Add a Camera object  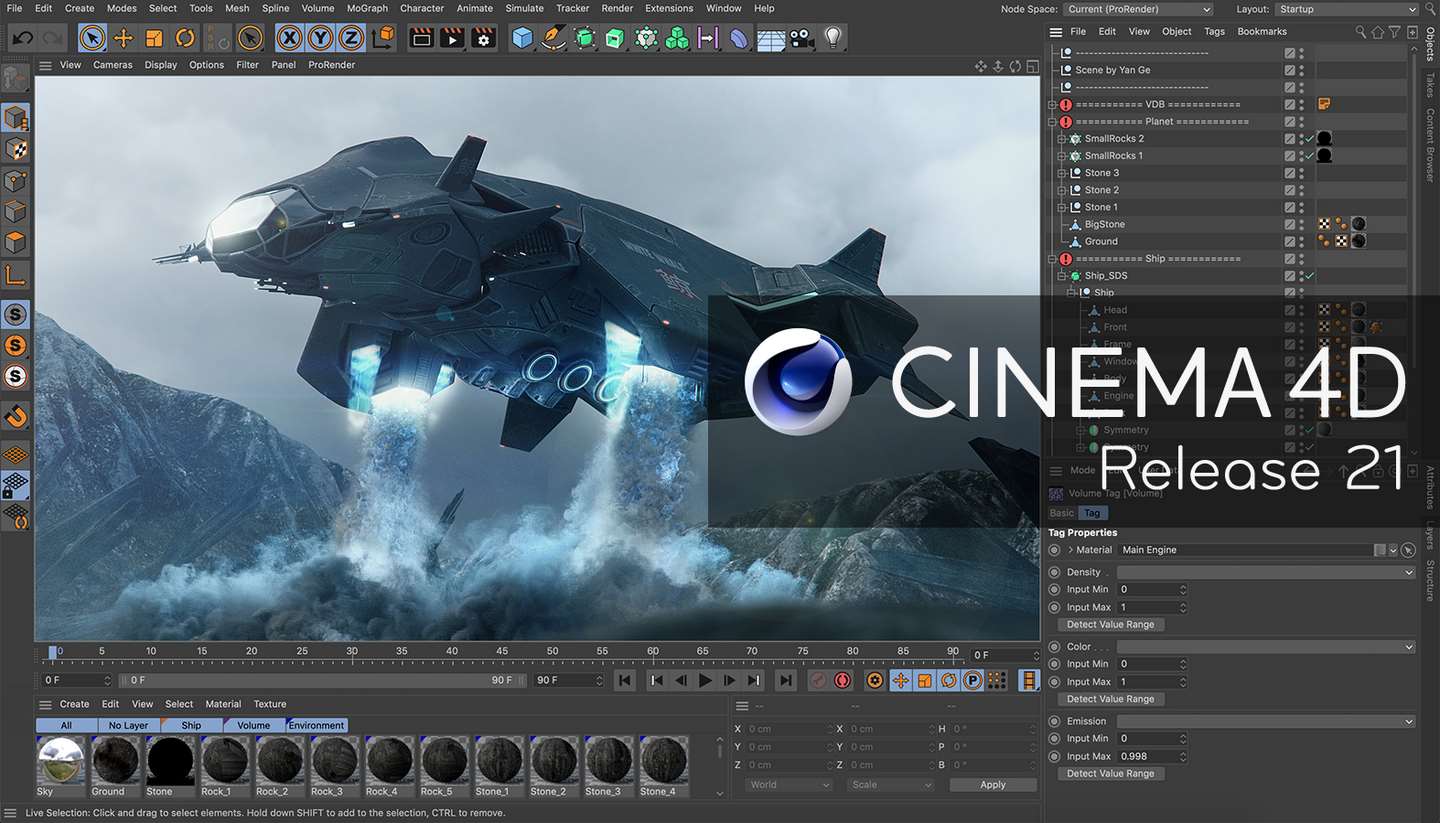801,39
